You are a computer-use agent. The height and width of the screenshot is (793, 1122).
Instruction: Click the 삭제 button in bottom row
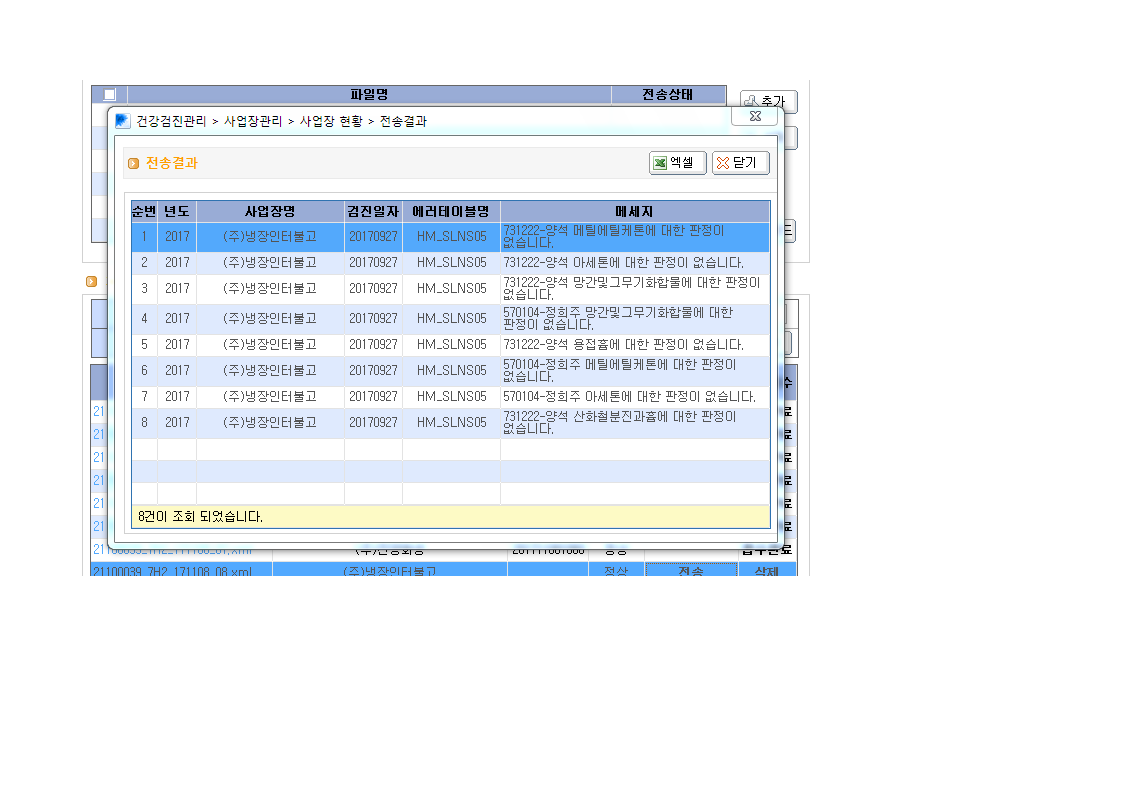[x=767, y=570]
